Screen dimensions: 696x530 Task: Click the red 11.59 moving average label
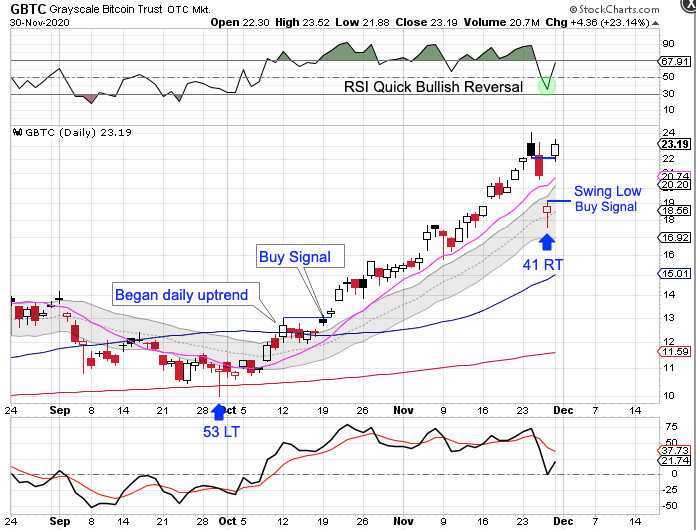tap(676, 352)
